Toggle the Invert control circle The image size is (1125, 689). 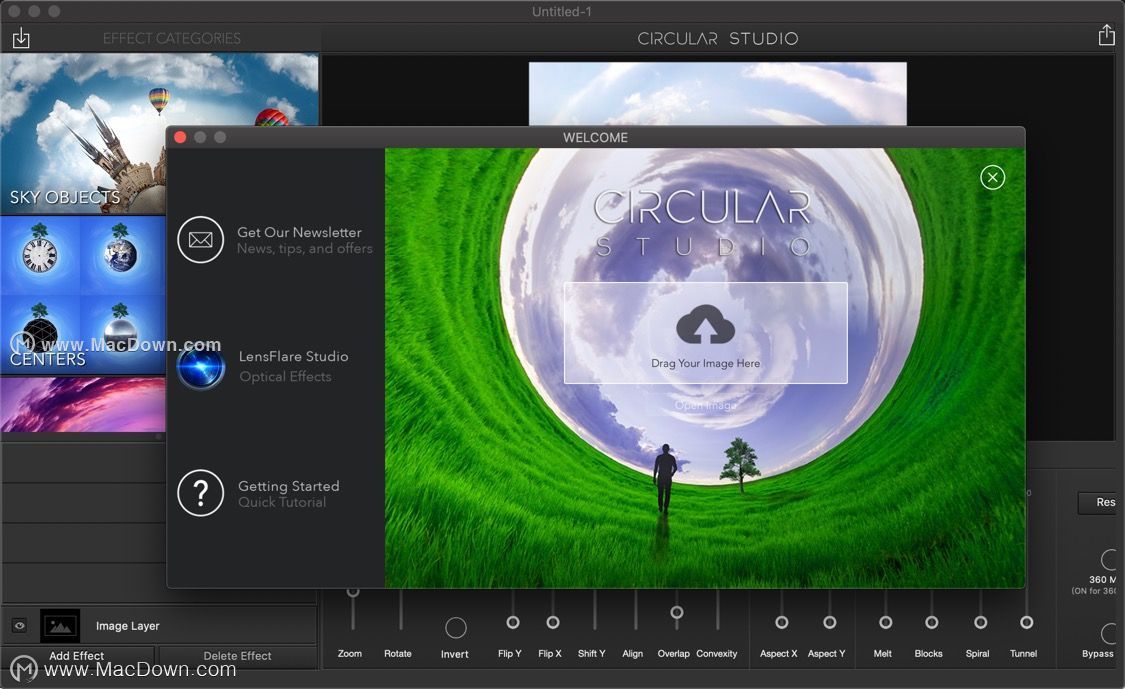(x=456, y=628)
